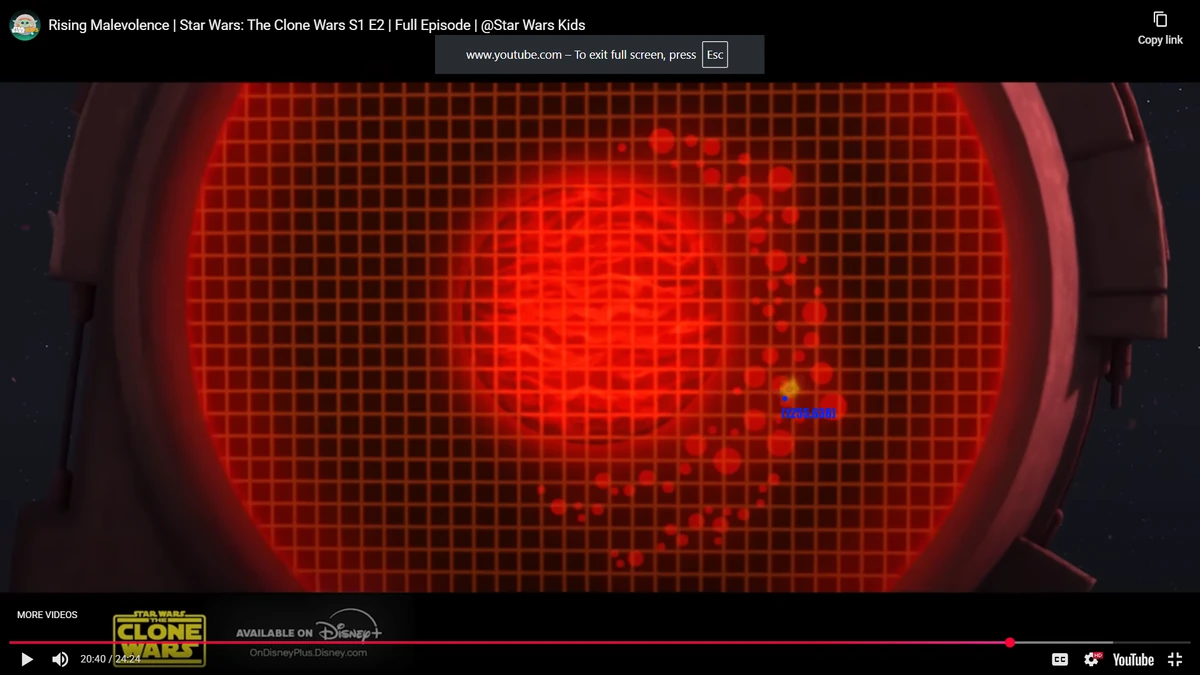Exit full screen mode
Image resolution: width=1200 pixels, height=675 pixels.
[1175, 659]
